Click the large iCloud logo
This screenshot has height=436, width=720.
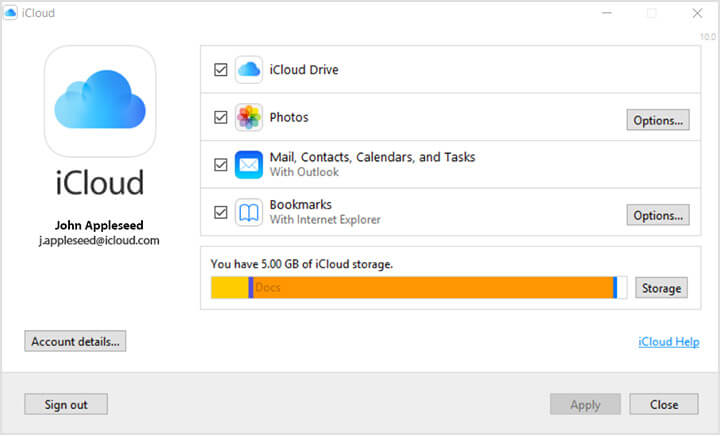click(x=100, y=101)
